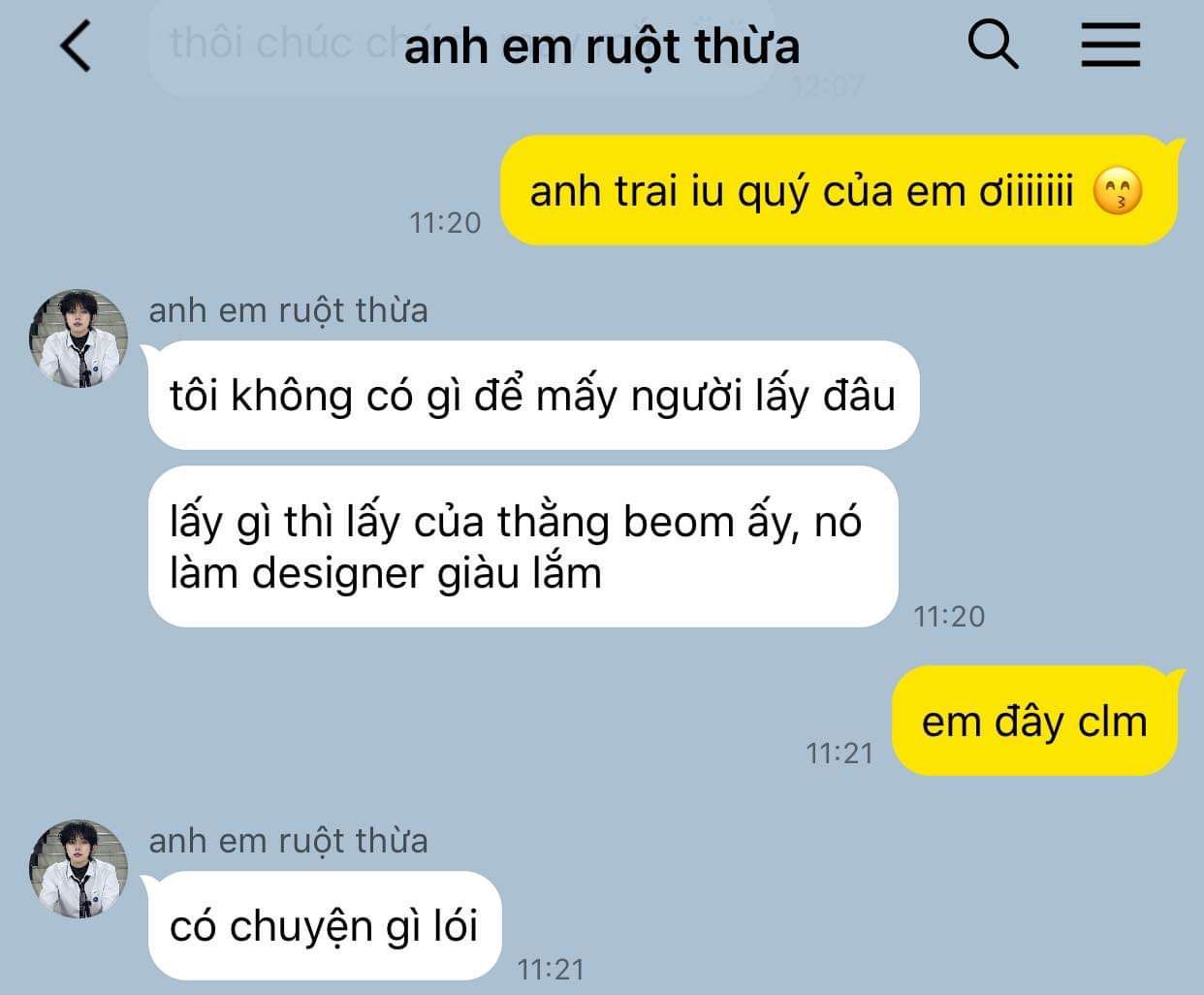This screenshot has width=1204, height=995.
Task: Tap the 11:20 timestamp after designer message
Action: (949, 616)
